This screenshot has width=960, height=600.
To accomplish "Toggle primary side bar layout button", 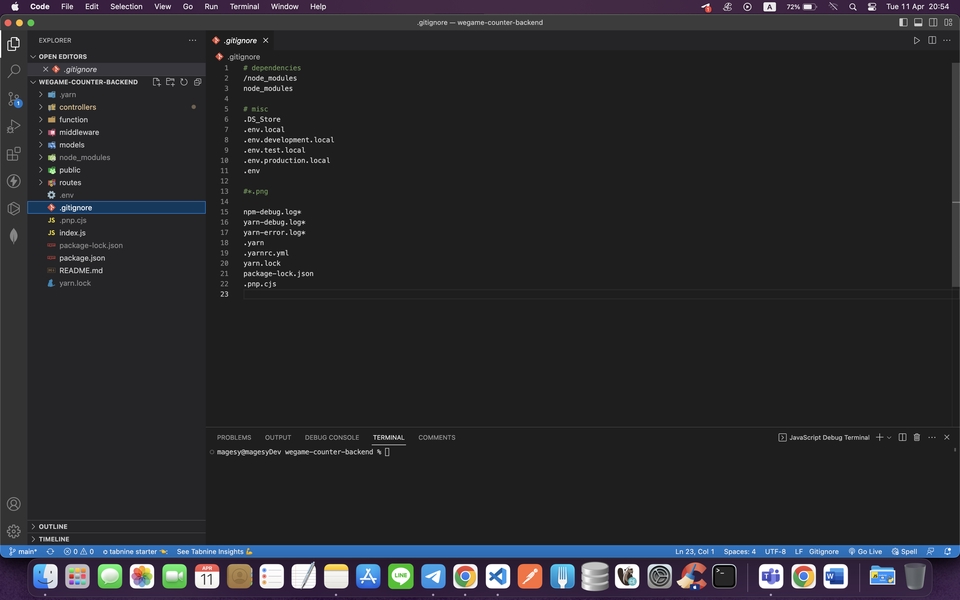I will point(903,23).
